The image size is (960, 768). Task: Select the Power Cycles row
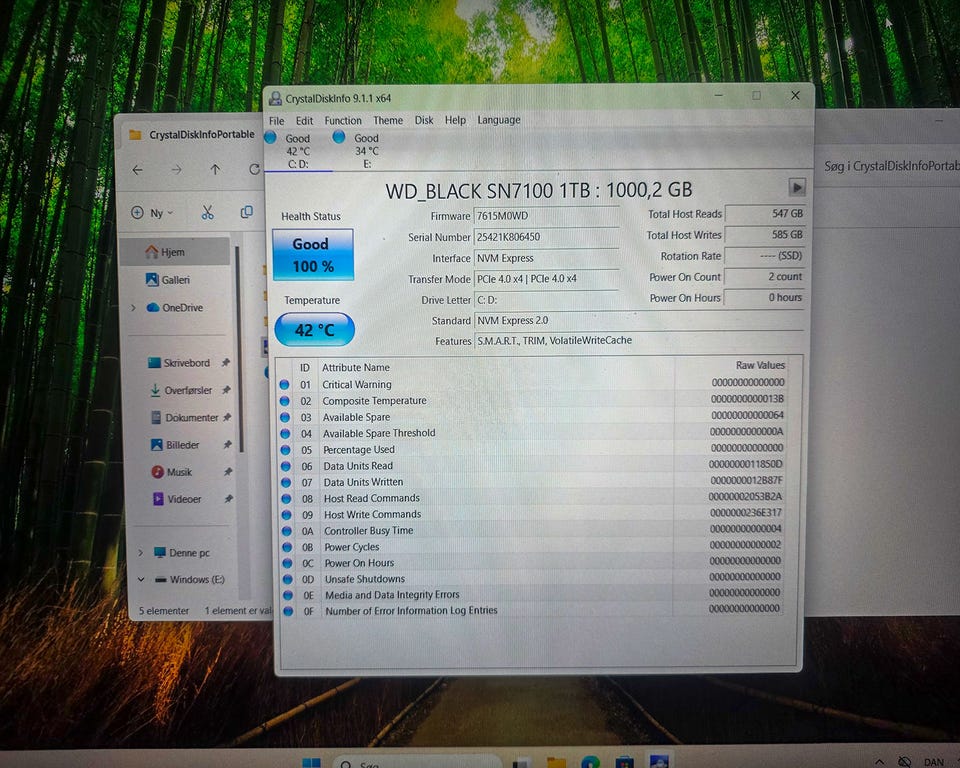coord(531,546)
